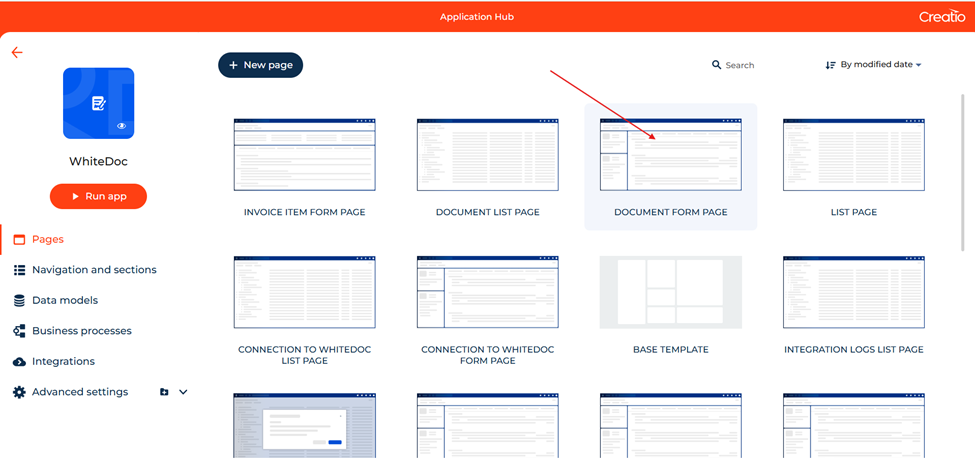Click the Navigation and sections list icon

click(19, 270)
